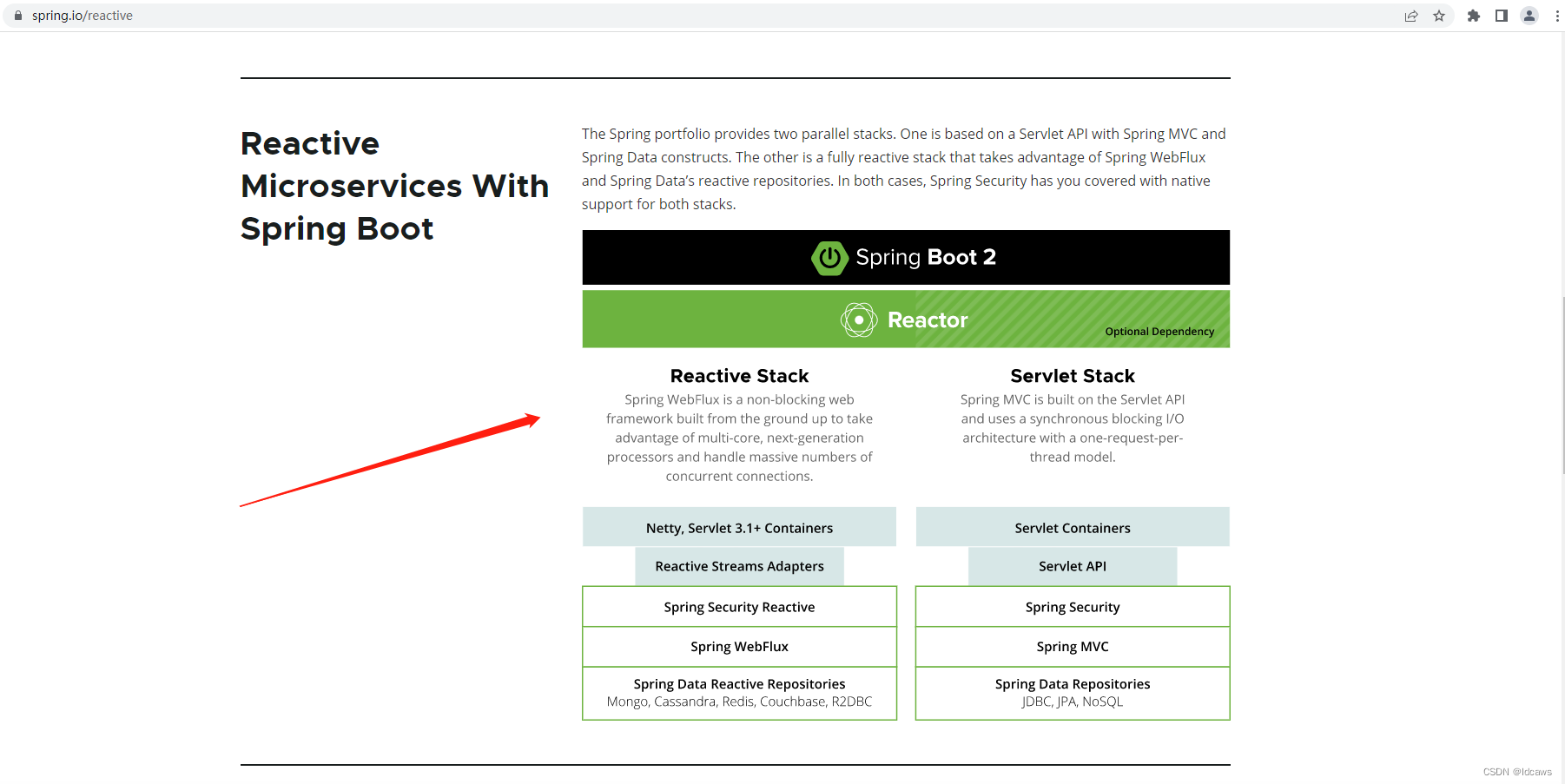
Task: Click the "Servlet Stack" heading
Action: pos(1073,376)
